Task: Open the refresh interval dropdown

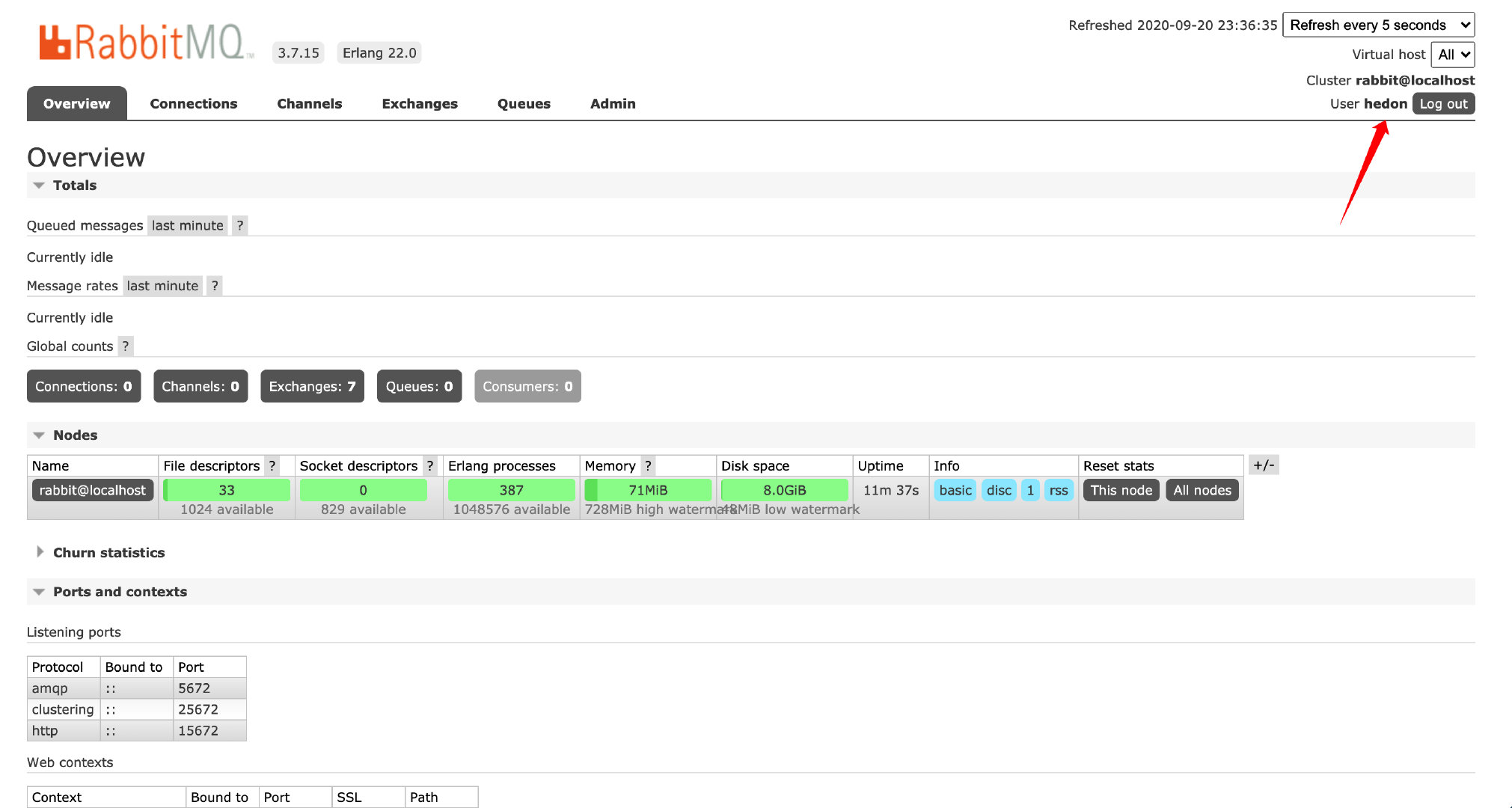Action: click(1378, 25)
